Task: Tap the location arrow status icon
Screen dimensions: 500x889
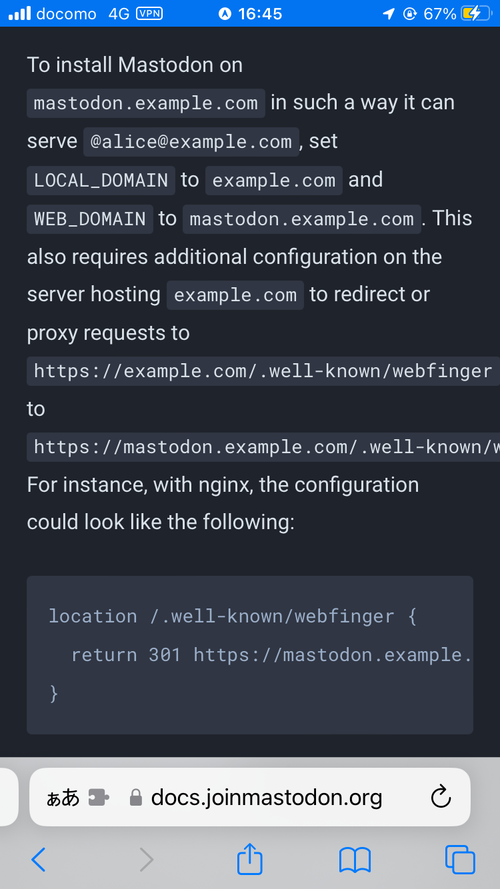Action: click(389, 14)
